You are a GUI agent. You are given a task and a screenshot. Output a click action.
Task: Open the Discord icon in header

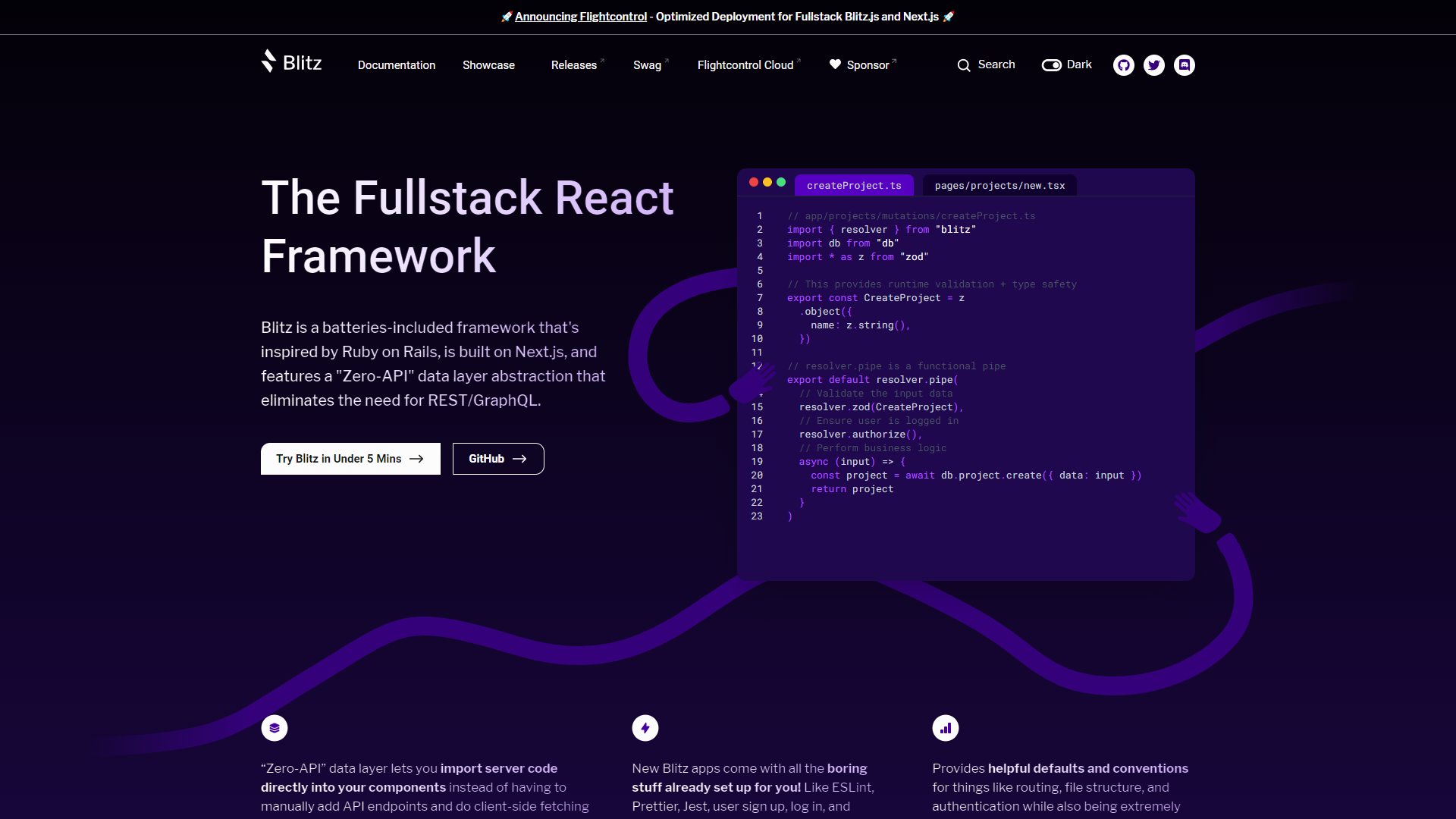(1185, 65)
